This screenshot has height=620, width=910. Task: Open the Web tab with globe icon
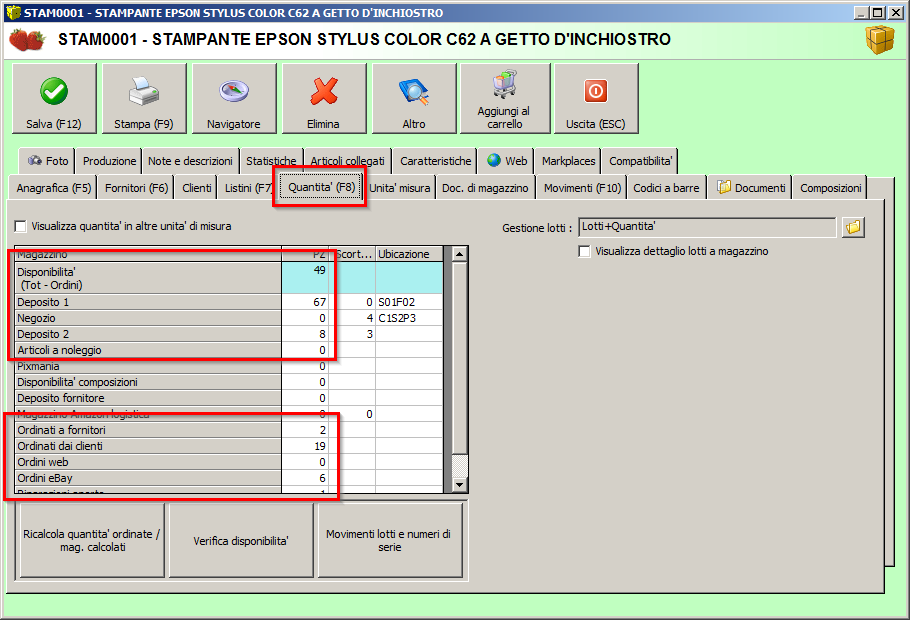point(507,161)
